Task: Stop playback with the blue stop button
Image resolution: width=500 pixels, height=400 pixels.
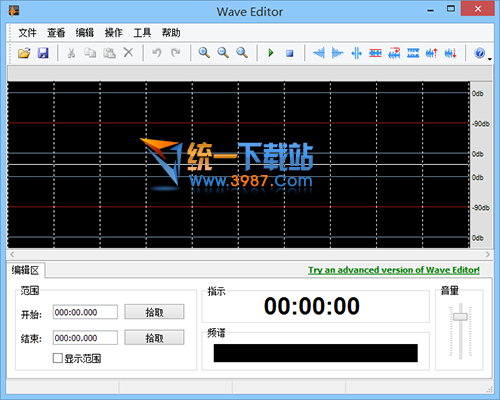Action: [x=290, y=53]
